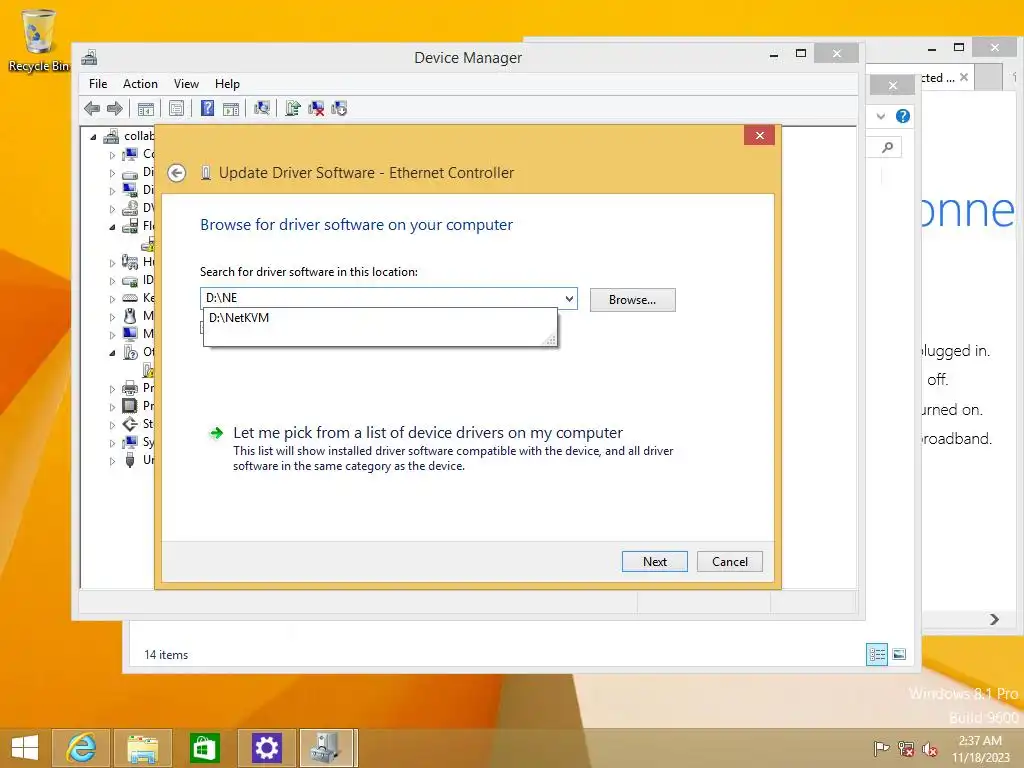Click the Action Center flag in system tray
This screenshot has height=768, width=1024.
point(881,748)
